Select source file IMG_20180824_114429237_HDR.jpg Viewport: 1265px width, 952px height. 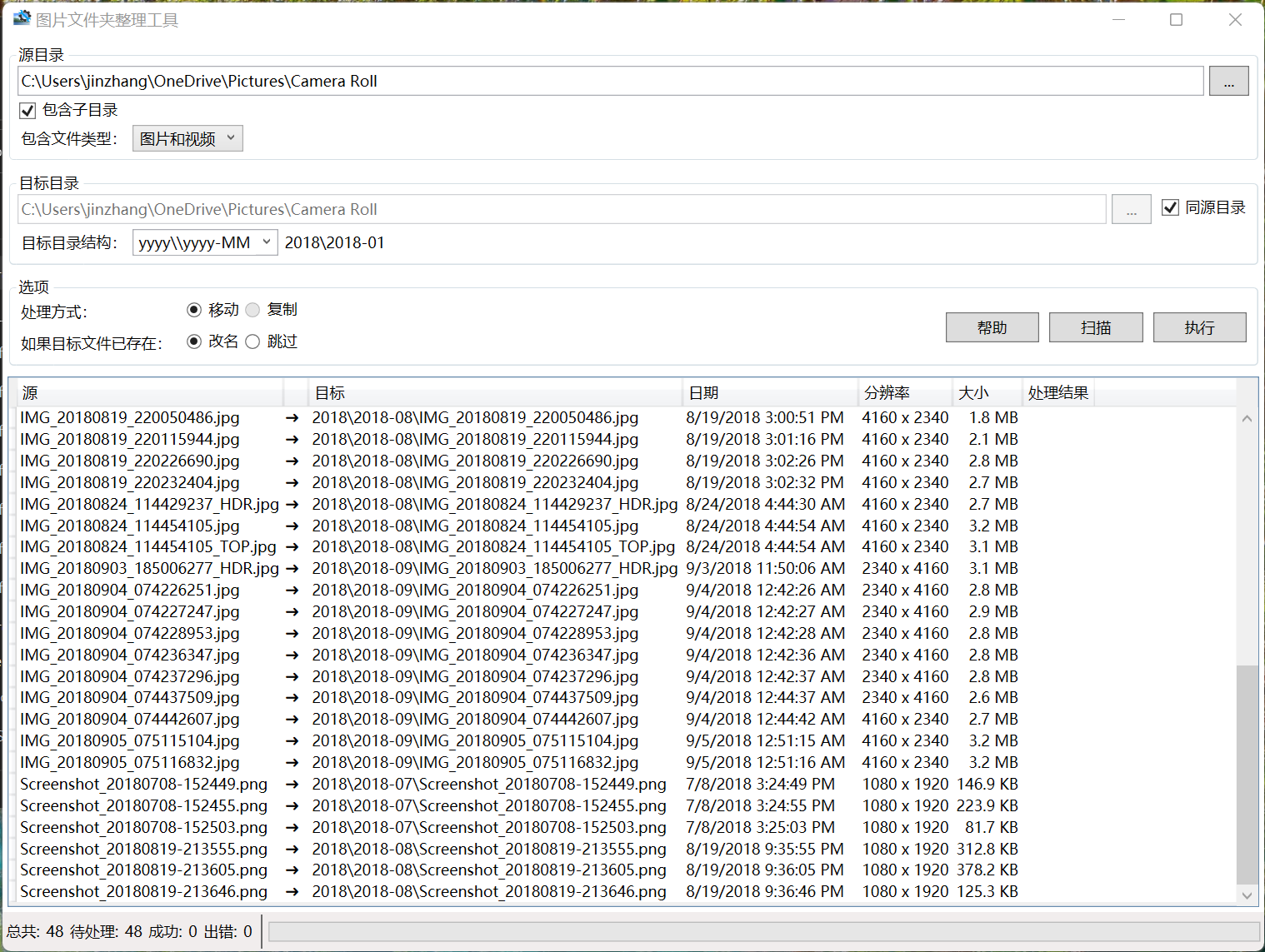click(x=150, y=504)
